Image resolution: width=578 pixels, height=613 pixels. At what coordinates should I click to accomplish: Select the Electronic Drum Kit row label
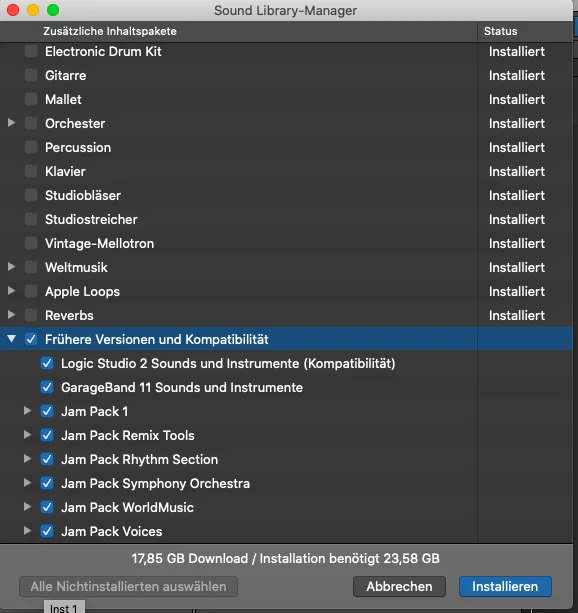point(103,51)
